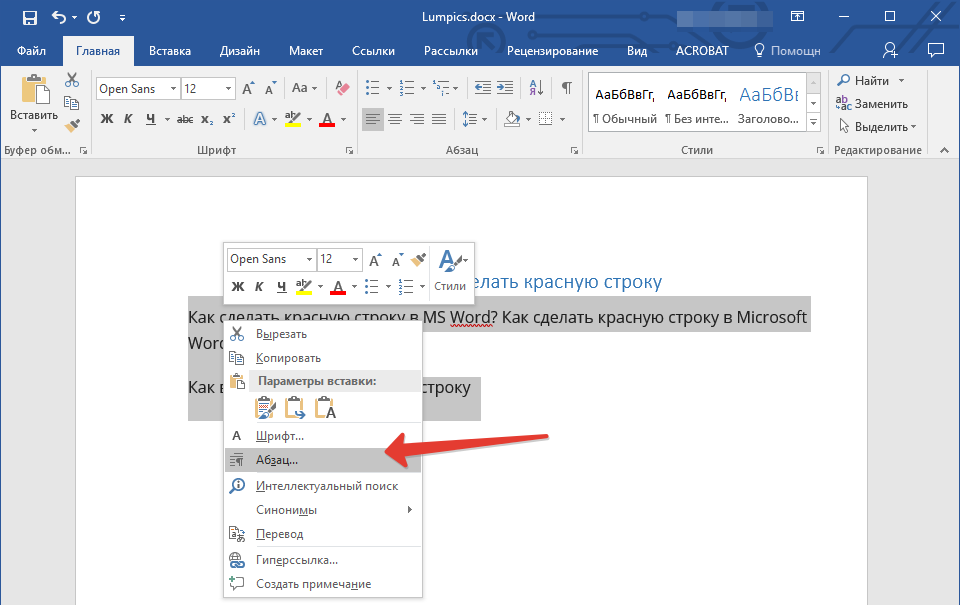Image resolution: width=960 pixels, height=605 pixels.
Task: Show paragraph marks with pilcrow icon
Action: tap(567, 88)
